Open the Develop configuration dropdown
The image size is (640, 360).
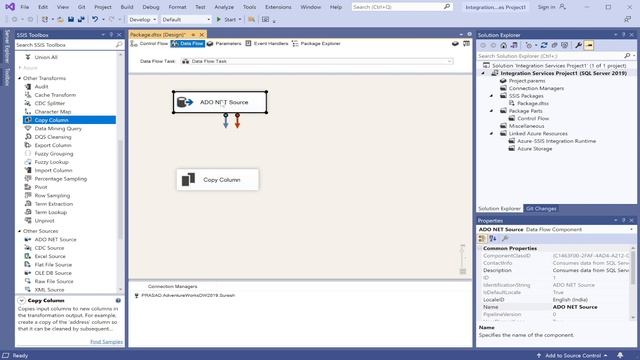(142, 19)
